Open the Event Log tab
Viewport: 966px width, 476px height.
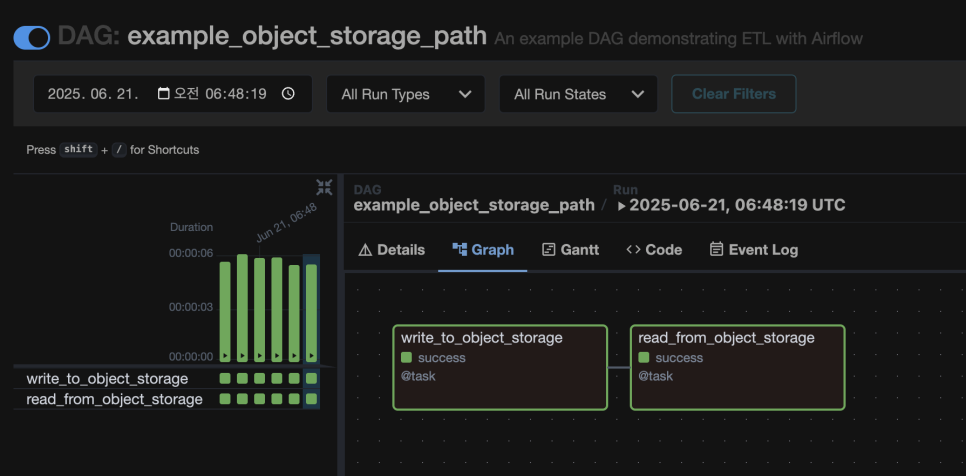tap(753, 249)
